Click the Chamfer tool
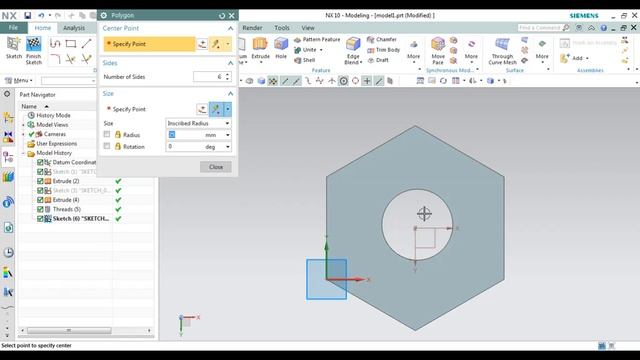Screen dimensions: 640x360 click(382, 40)
